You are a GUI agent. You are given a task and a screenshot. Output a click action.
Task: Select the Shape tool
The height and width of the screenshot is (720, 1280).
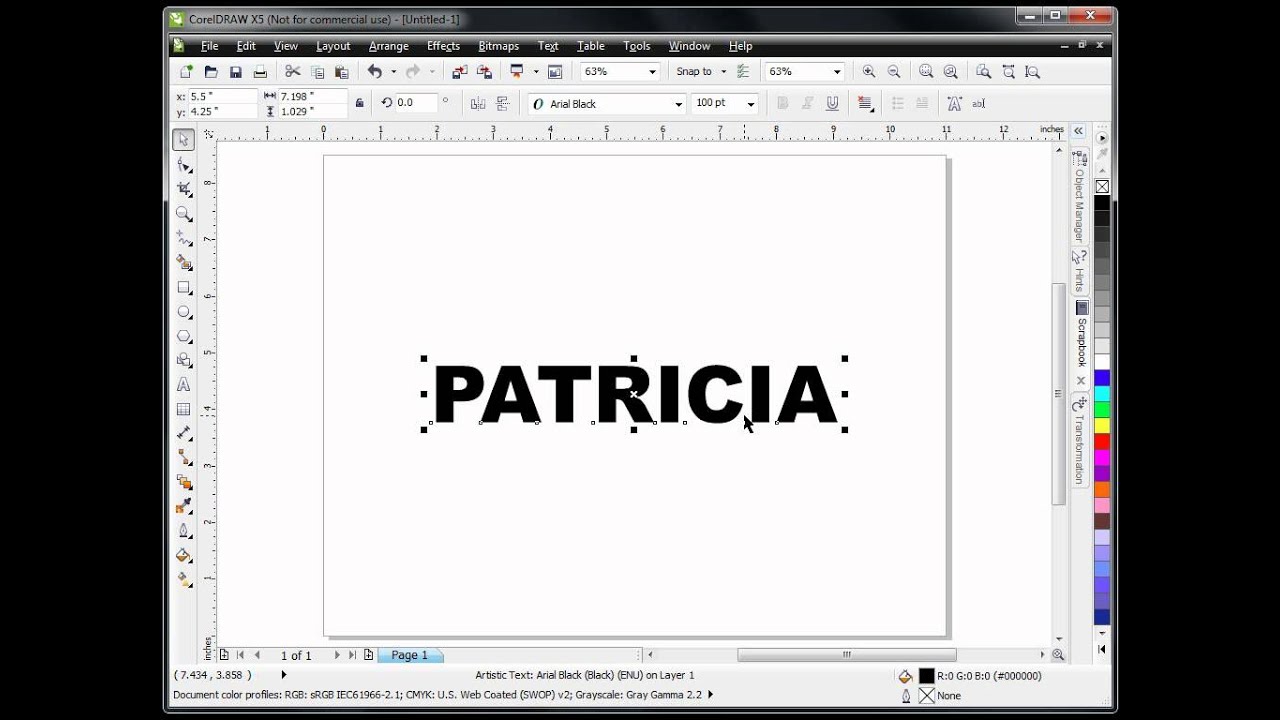(x=184, y=165)
